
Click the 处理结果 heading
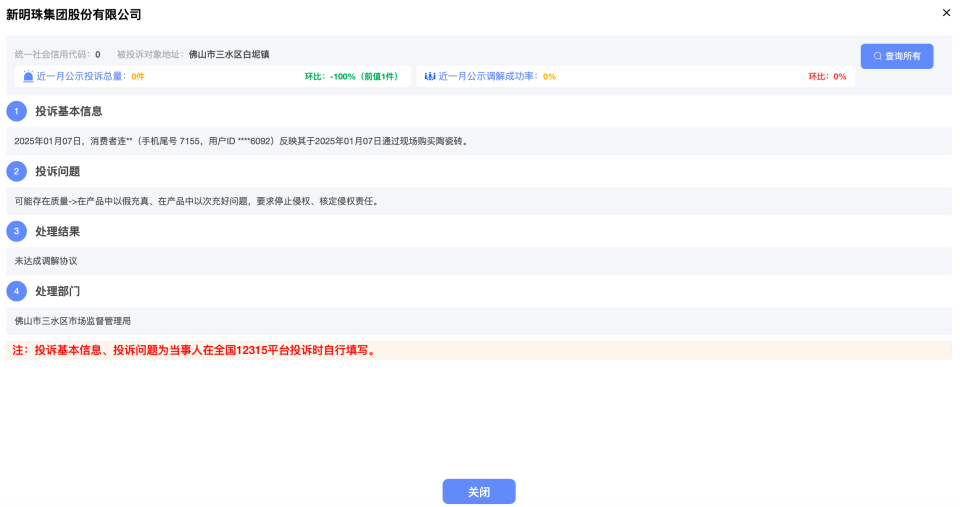pos(58,231)
